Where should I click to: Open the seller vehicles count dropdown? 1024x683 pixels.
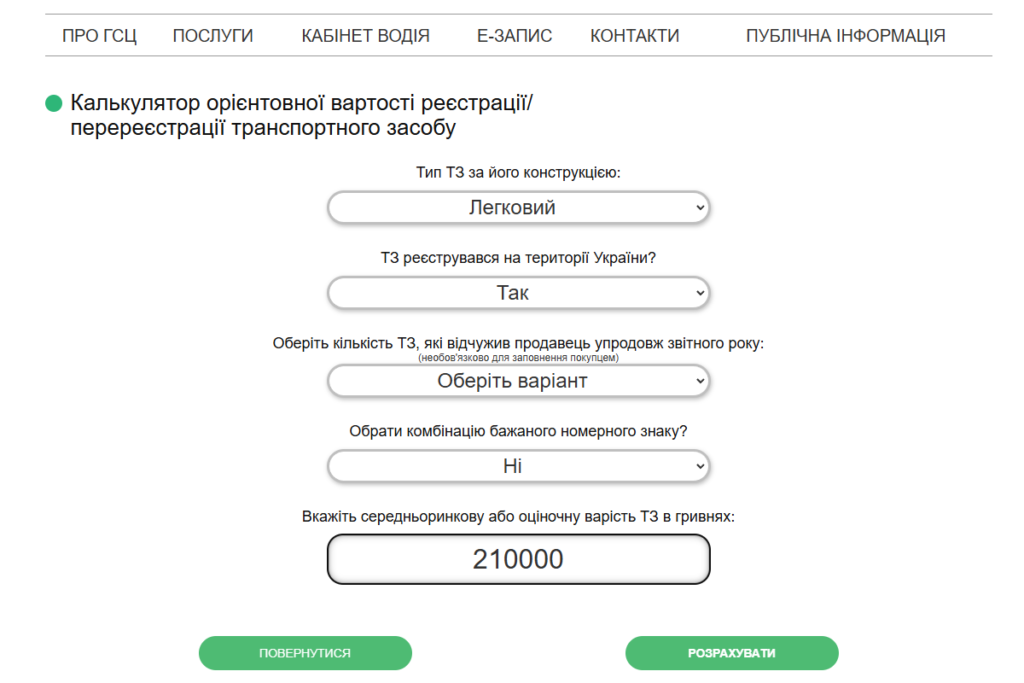click(x=518, y=381)
